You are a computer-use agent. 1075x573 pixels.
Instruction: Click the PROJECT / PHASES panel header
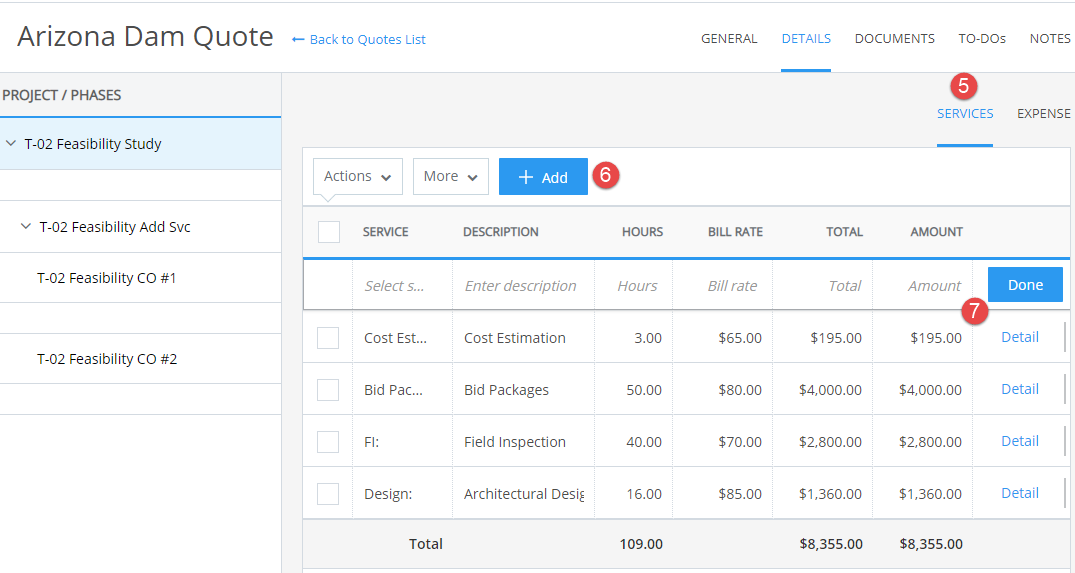click(x=62, y=95)
